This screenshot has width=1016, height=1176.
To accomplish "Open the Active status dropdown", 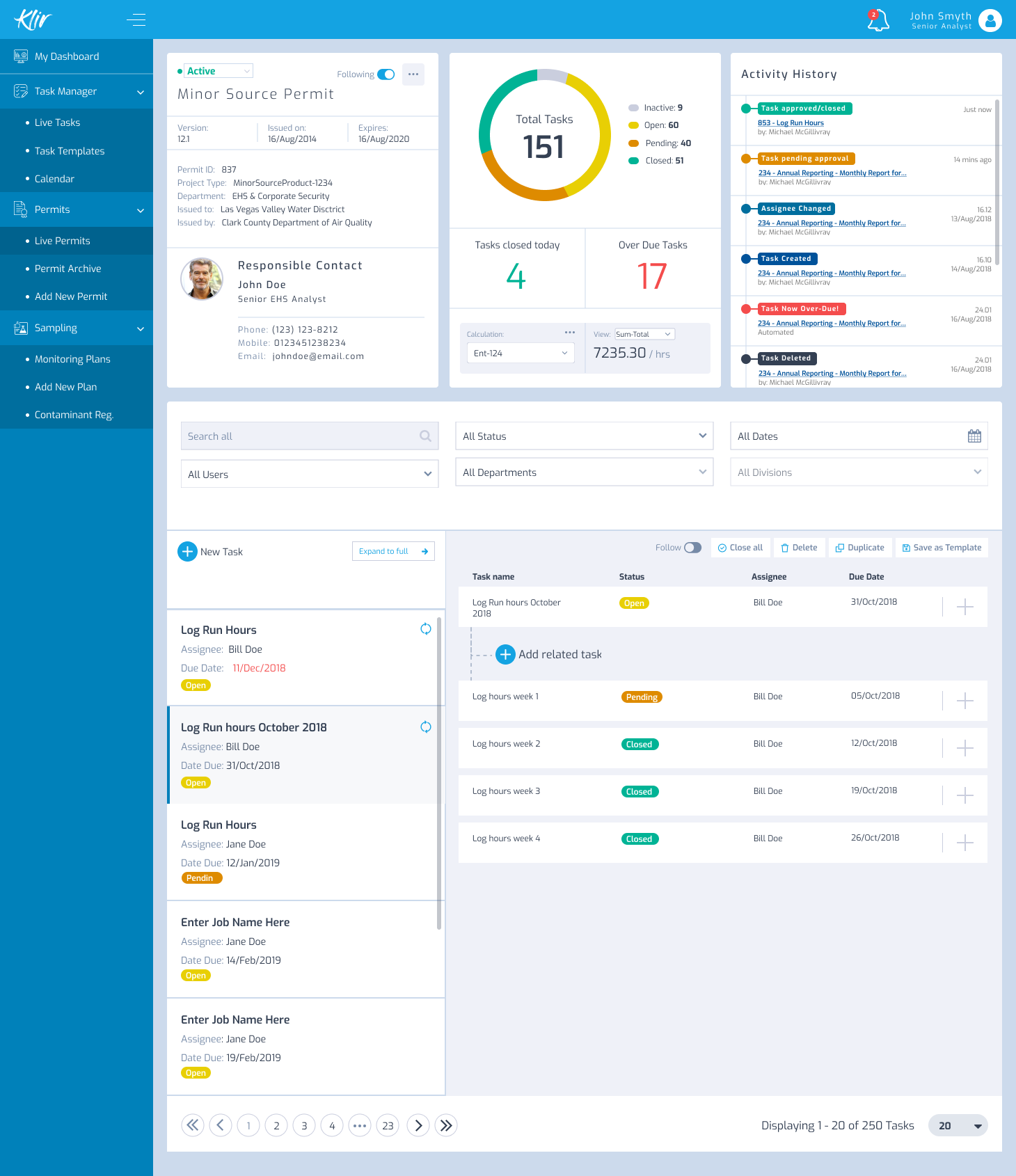I will click(219, 71).
